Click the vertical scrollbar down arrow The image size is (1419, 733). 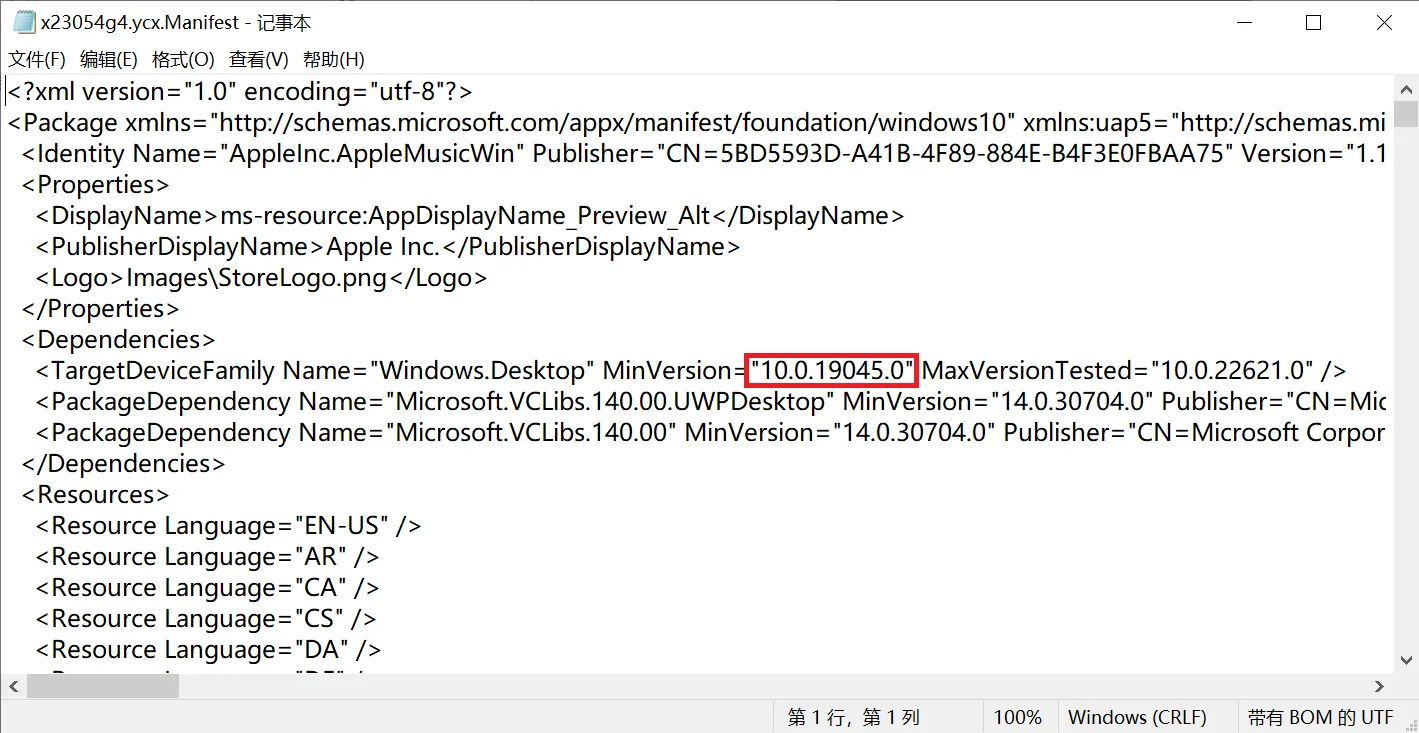pyautogui.click(x=1406, y=660)
